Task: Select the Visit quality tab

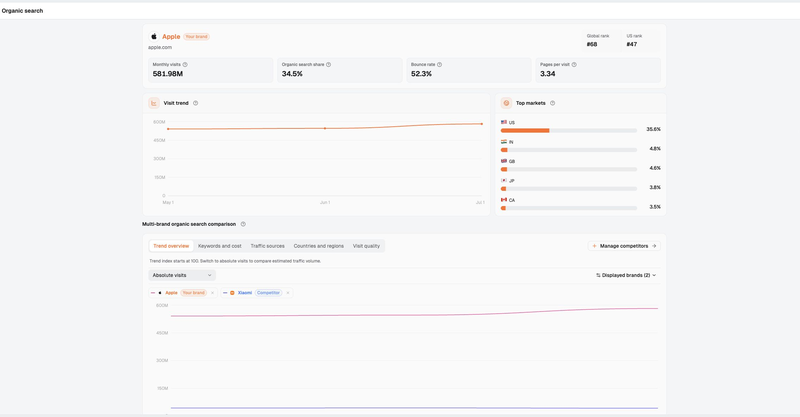Action: pos(366,246)
